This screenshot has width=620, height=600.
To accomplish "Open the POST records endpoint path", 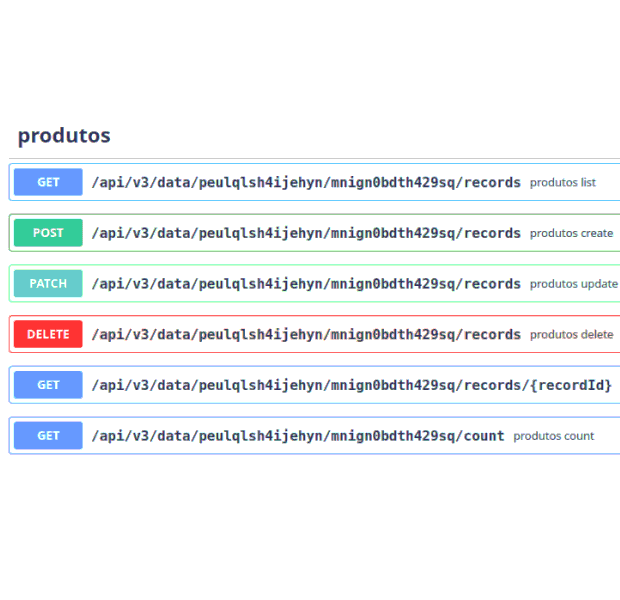I will [306, 233].
